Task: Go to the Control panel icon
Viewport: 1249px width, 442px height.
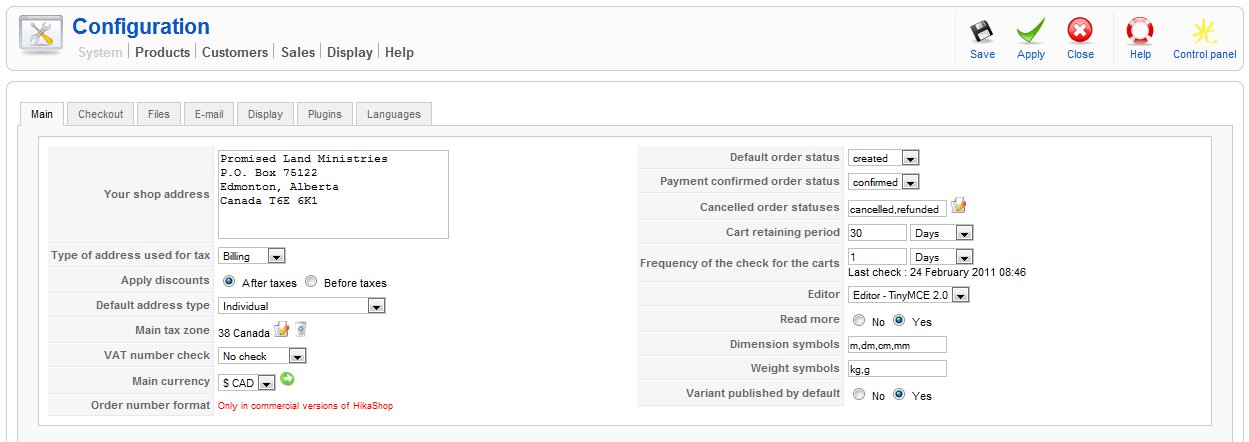Action: pos(1204,31)
